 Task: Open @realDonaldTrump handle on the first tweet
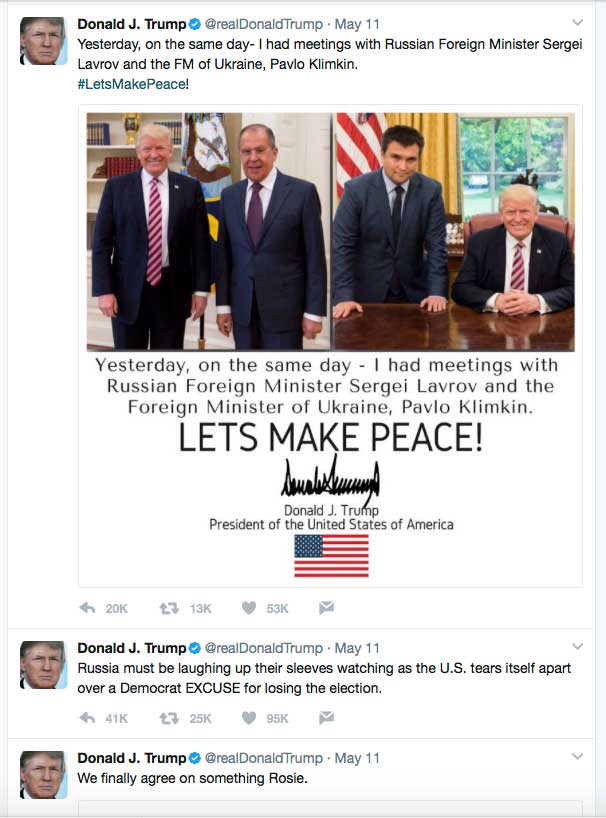[263, 24]
